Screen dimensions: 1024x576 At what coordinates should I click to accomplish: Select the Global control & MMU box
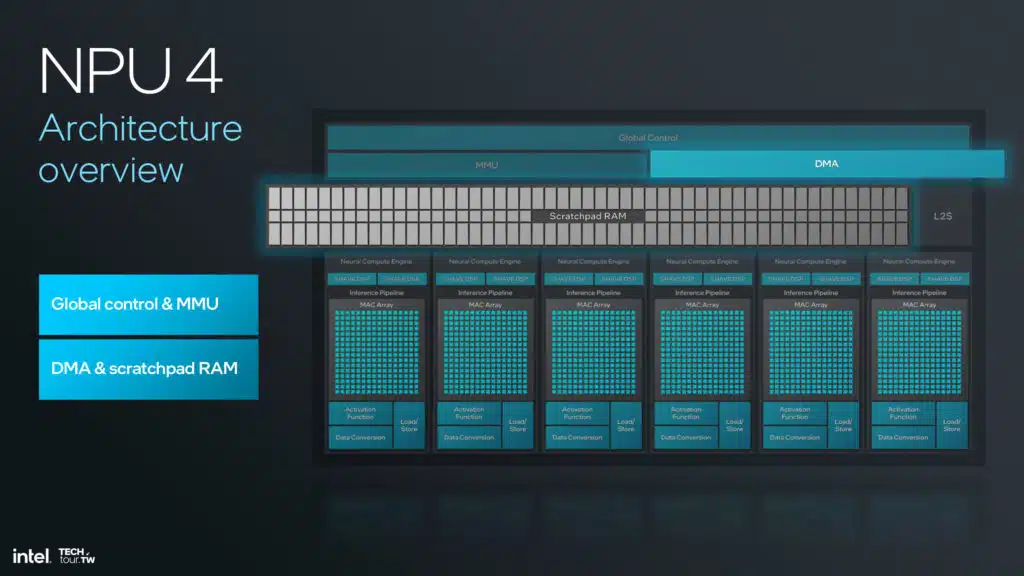[148, 304]
